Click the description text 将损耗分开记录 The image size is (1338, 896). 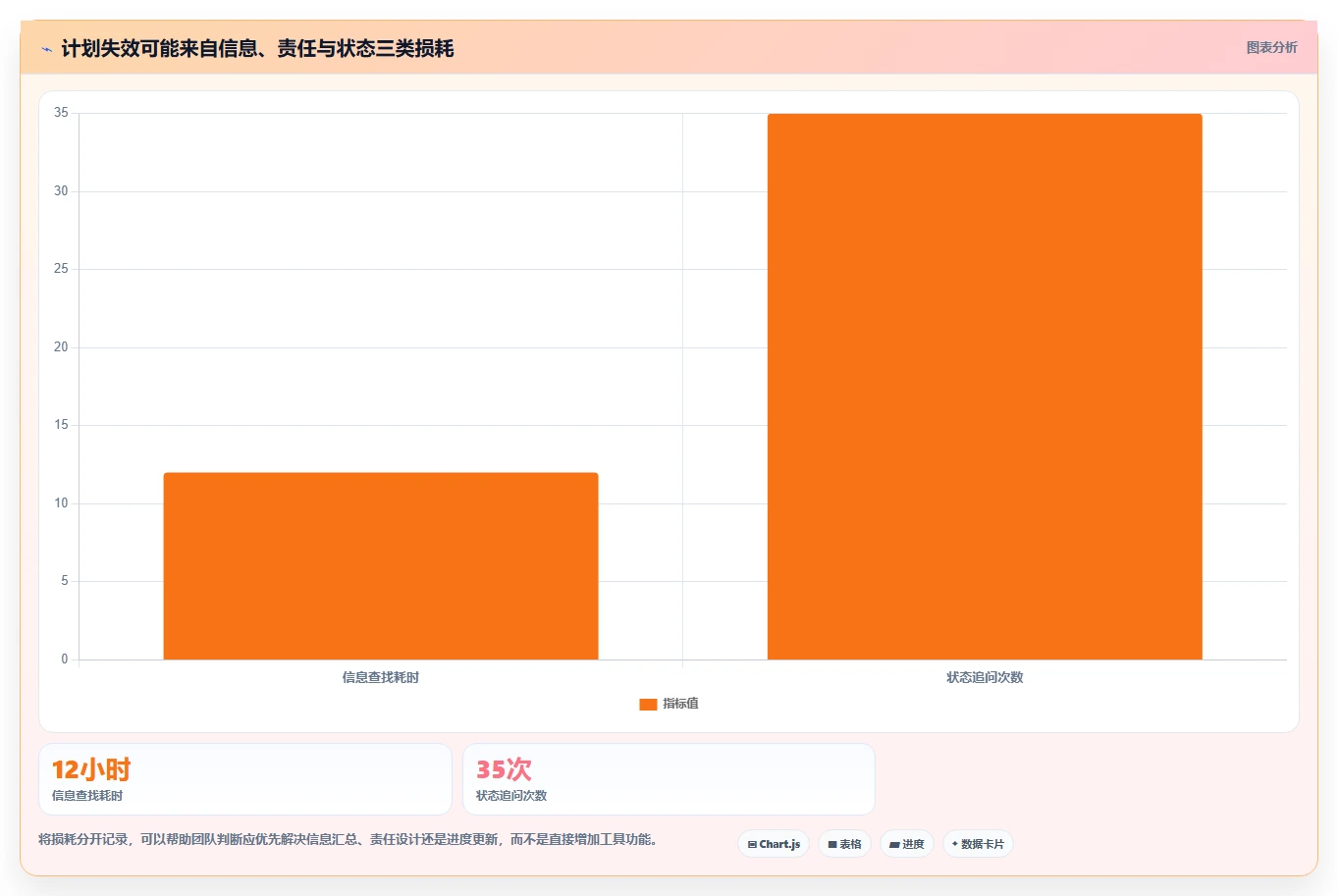click(348, 839)
